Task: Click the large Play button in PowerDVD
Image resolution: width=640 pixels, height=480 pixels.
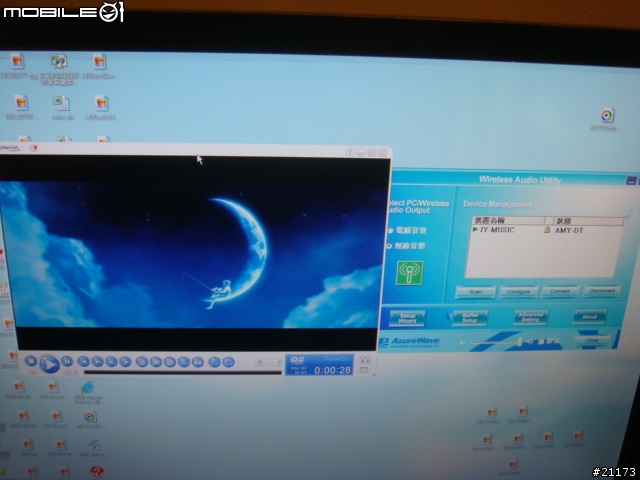Action: 49,364
